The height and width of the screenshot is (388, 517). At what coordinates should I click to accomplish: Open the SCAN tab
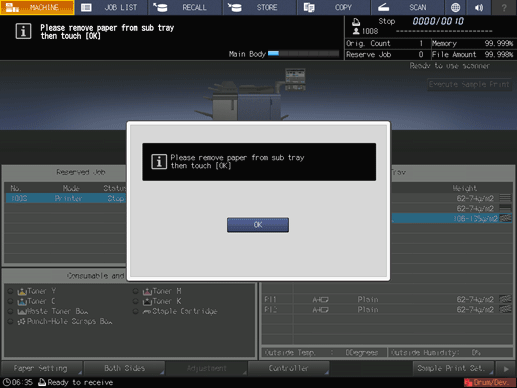pyautogui.click(x=408, y=7)
